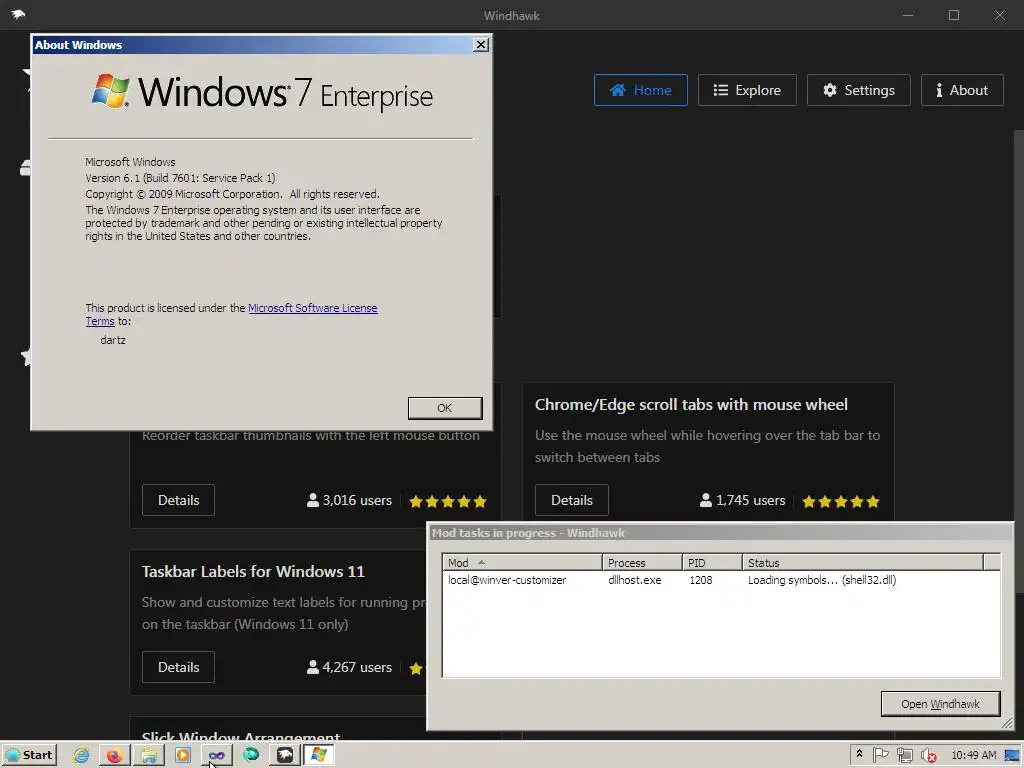The image size is (1024, 768).
Task: Click the 4,267 users count
Action: pos(357,667)
